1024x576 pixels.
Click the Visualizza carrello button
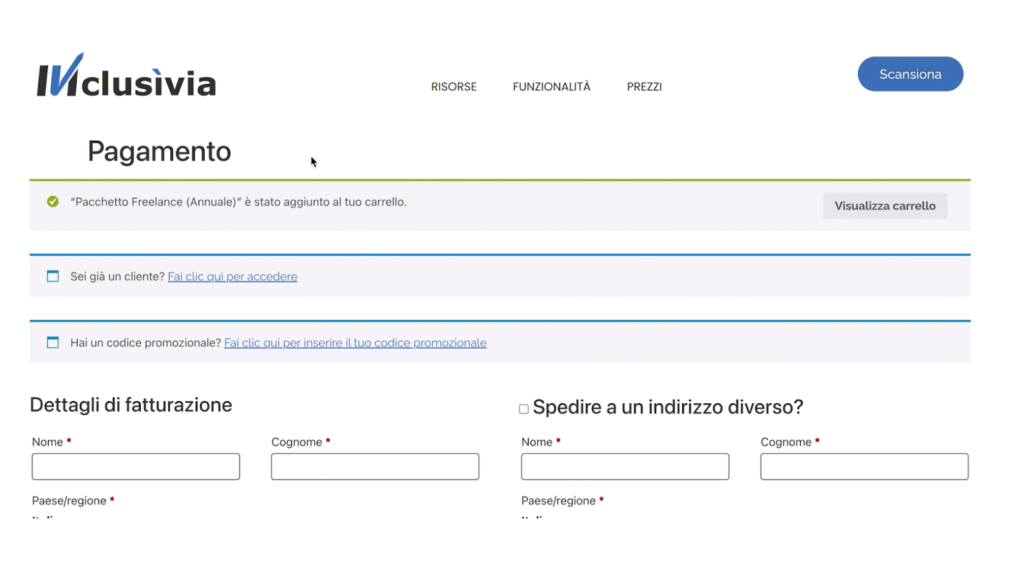coord(885,206)
